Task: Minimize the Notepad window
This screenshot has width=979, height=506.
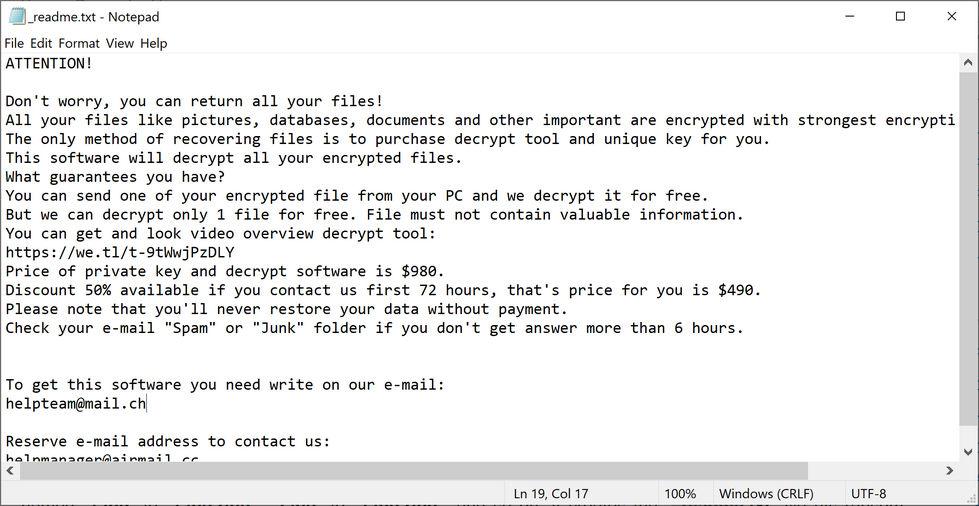Action: point(850,16)
